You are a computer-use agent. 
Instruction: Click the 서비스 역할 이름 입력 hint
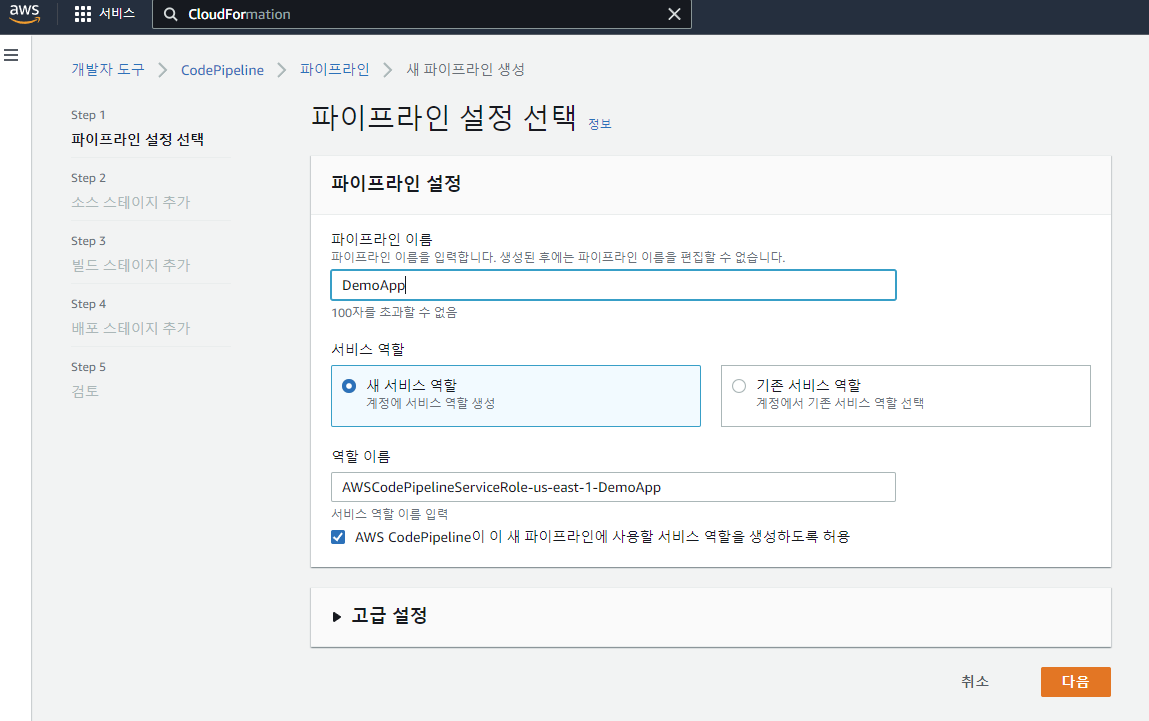pos(390,514)
